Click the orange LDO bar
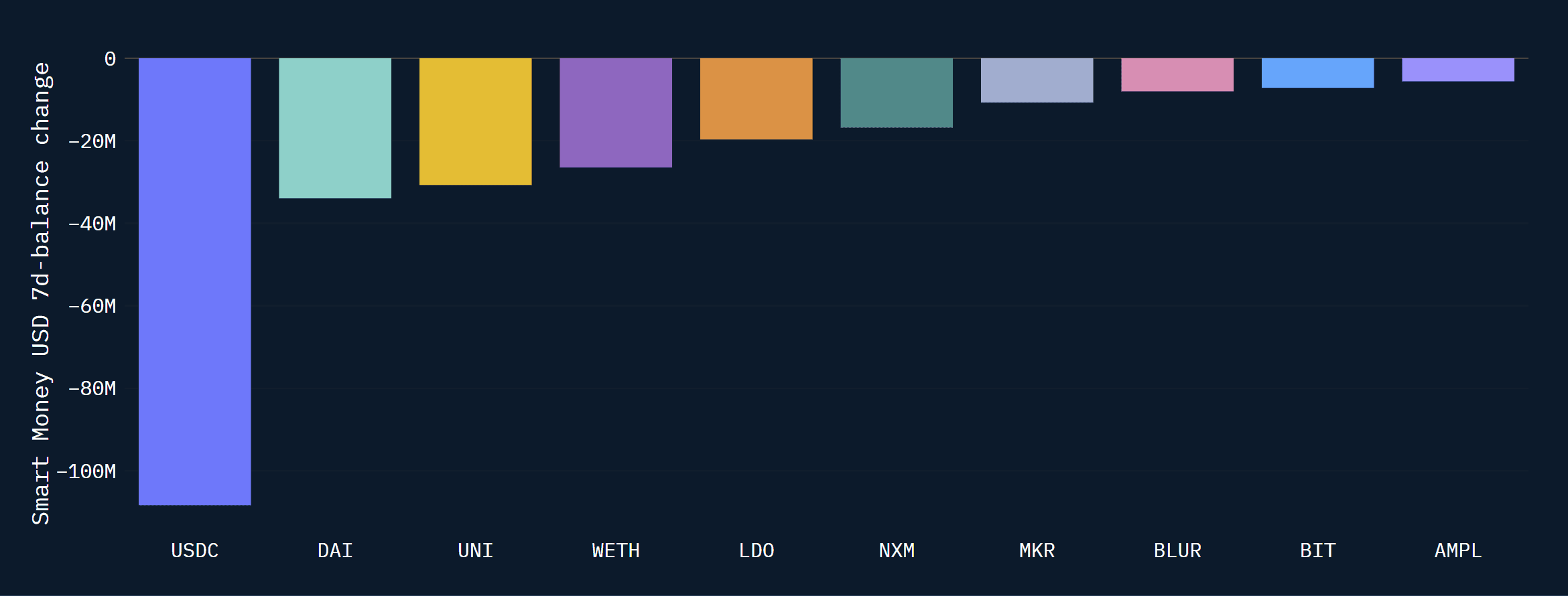The image size is (1568, 596). pyautogui.click(x=757, y=98)
